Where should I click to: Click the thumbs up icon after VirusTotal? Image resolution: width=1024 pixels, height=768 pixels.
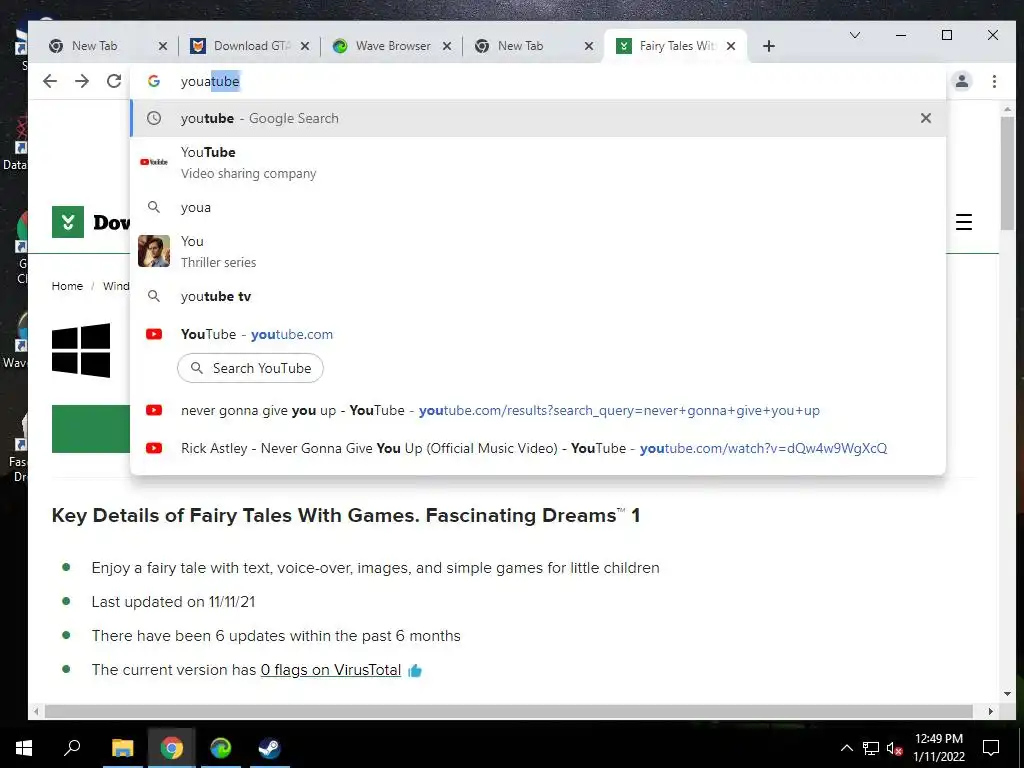tap(415, 671)
